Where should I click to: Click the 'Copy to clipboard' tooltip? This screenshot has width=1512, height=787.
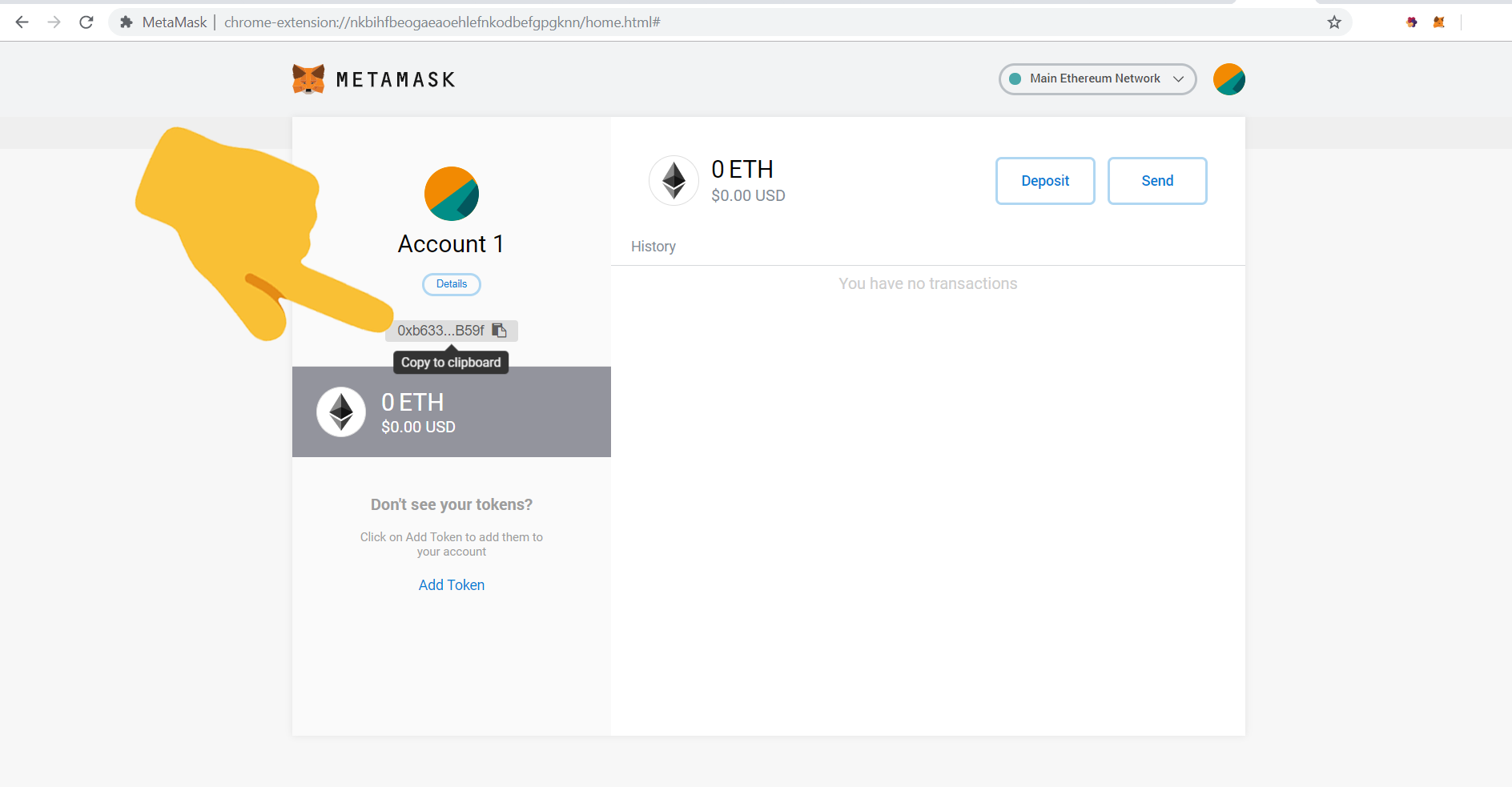[451, 363]
